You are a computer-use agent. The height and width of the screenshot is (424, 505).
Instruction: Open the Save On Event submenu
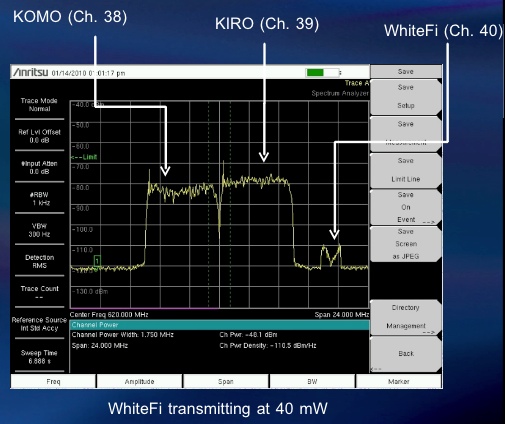click(406, 207)
